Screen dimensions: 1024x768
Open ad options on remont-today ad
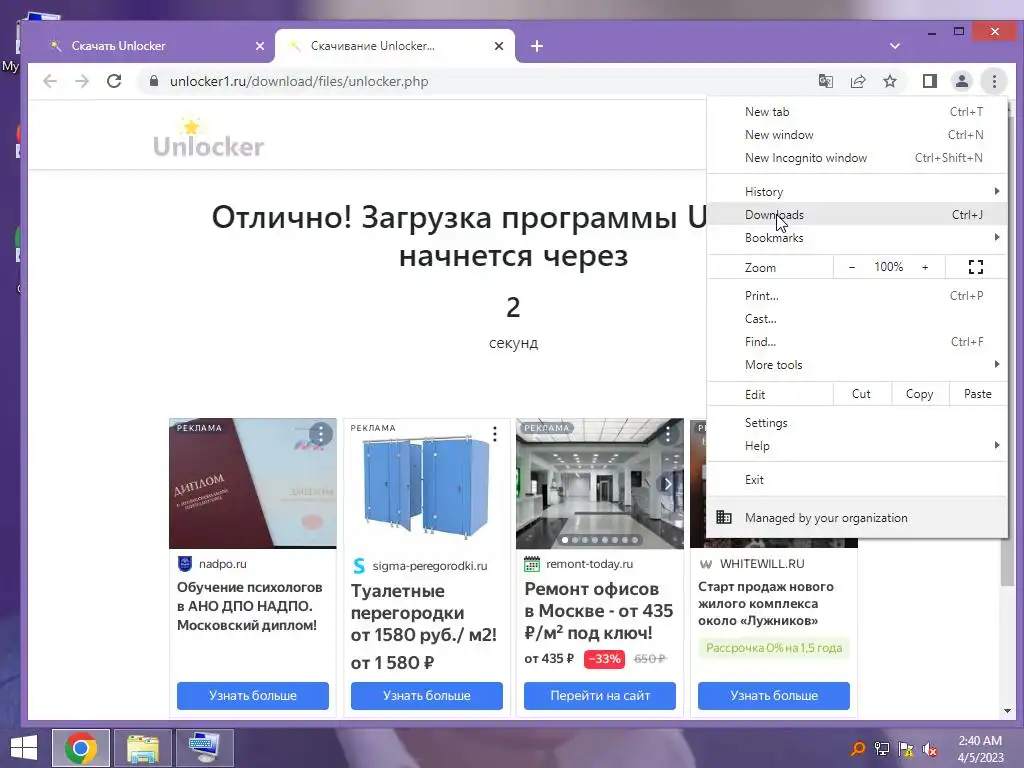tap(667, 434)
